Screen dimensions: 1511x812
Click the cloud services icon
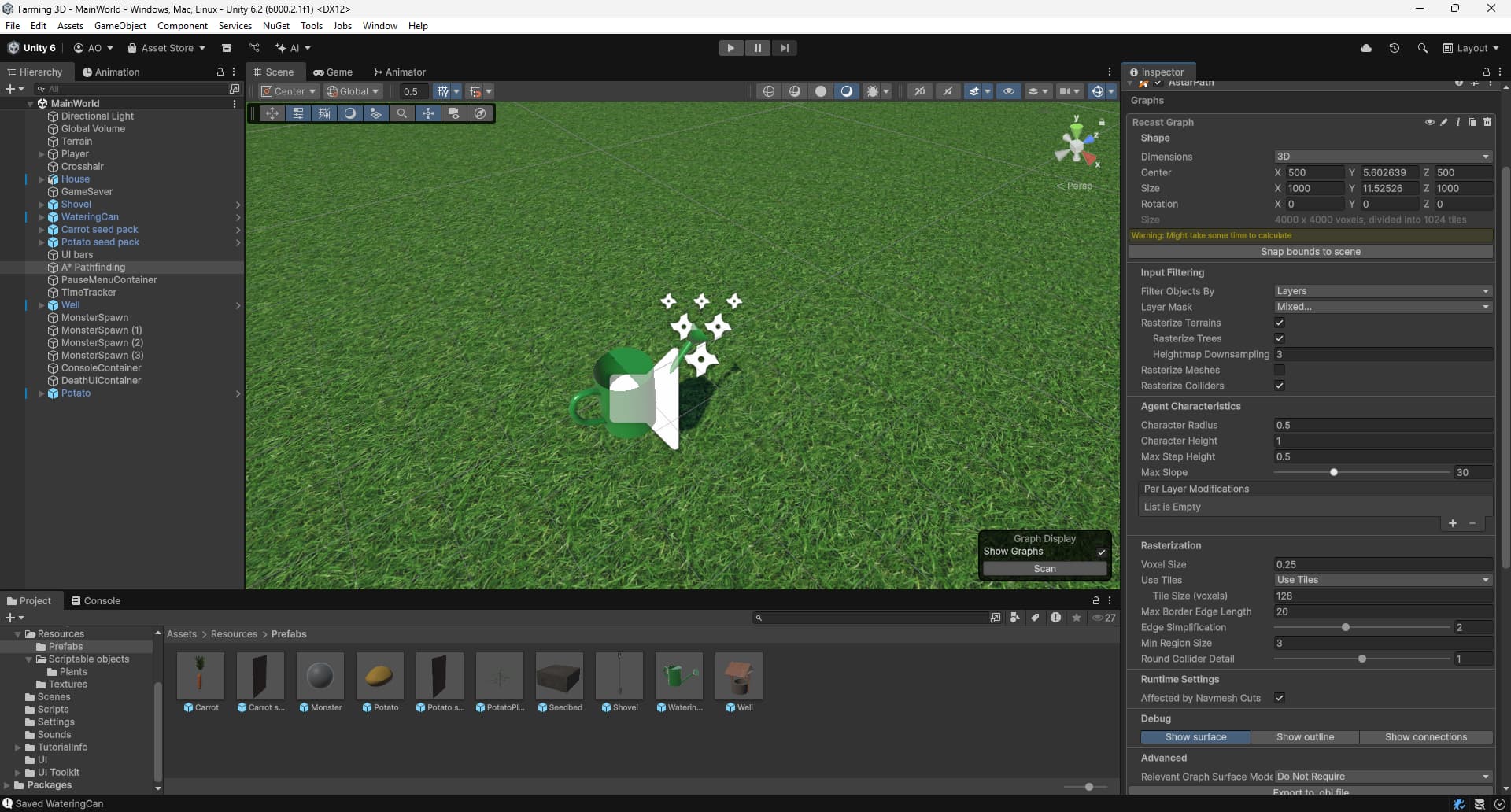point(1366,48)
